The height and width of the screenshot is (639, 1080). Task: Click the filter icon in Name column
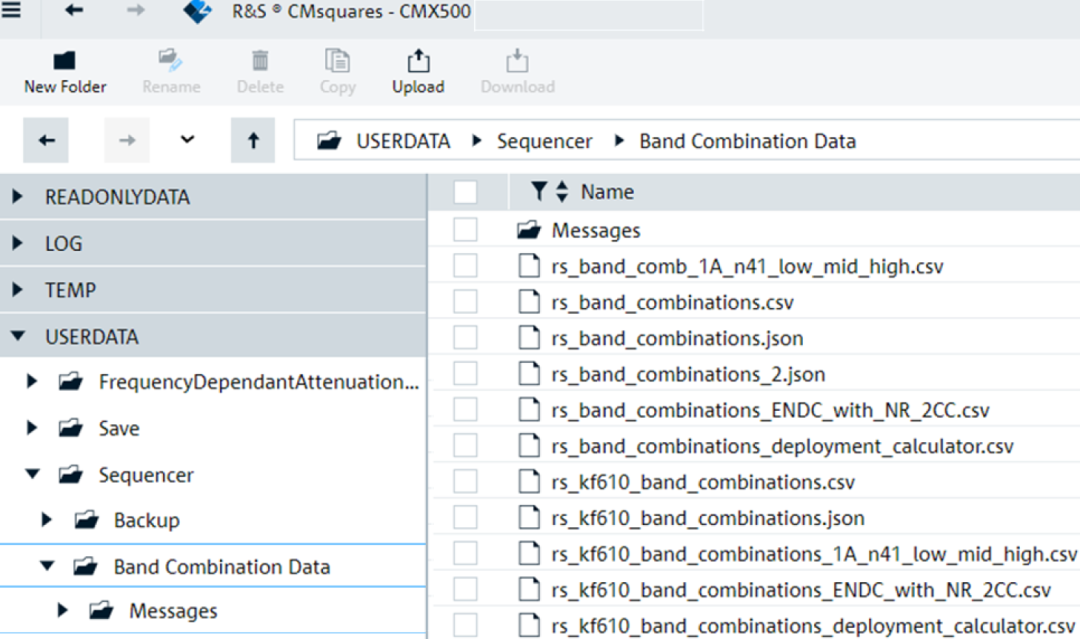539,192
